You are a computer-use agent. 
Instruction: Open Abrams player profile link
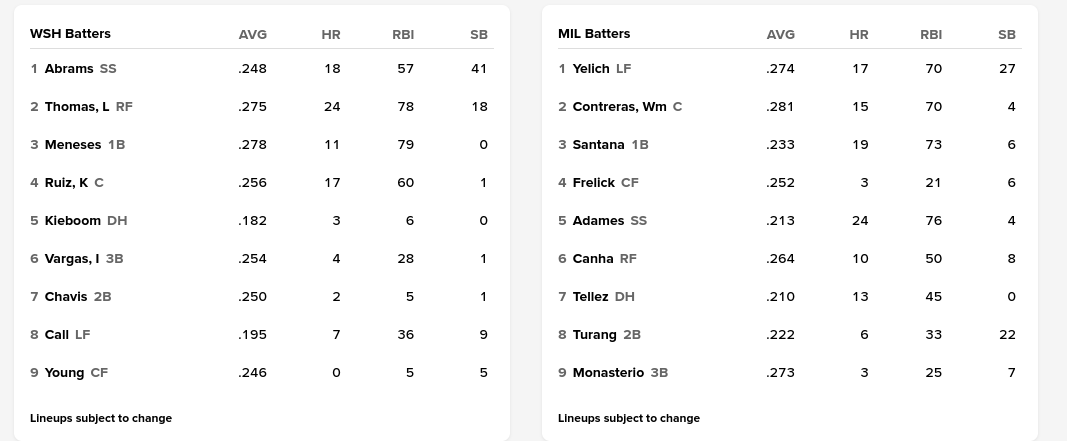69,69
